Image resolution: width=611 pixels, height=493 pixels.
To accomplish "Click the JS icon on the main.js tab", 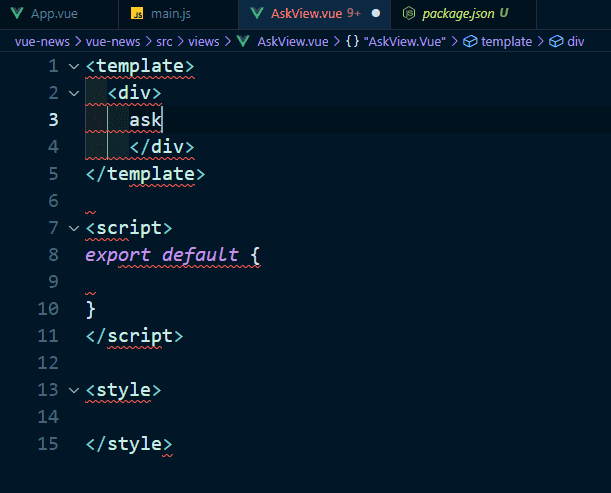I will (139, 14).
